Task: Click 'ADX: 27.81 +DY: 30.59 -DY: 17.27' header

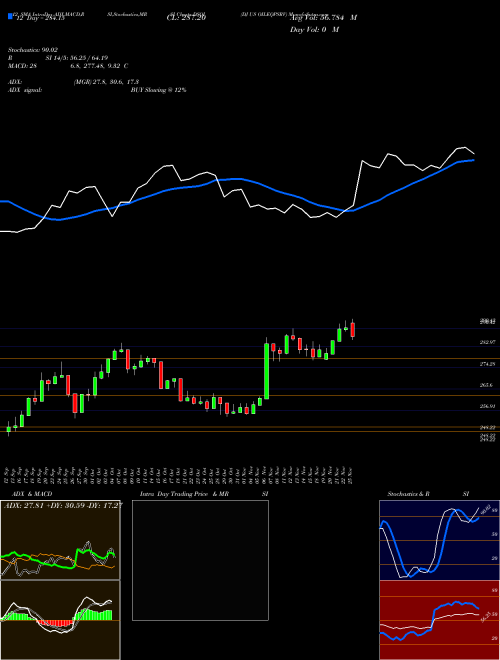Action: (x=63, y=505)
